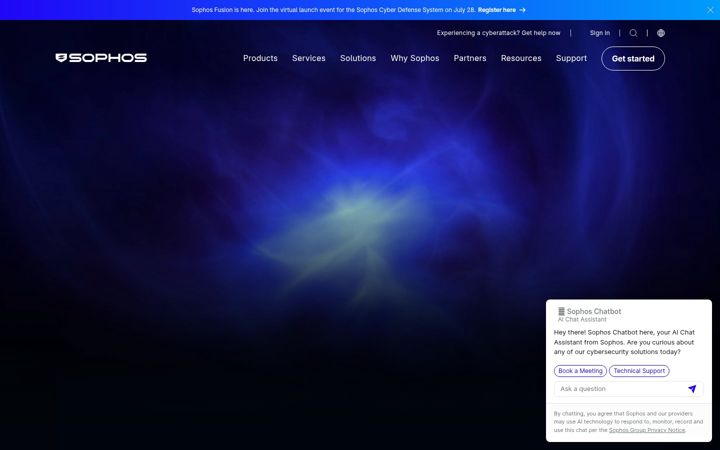Image resolution: width=720 pixels, height=450 pixels.
Task: Open the Products menu
Action: tap(260, 58)
